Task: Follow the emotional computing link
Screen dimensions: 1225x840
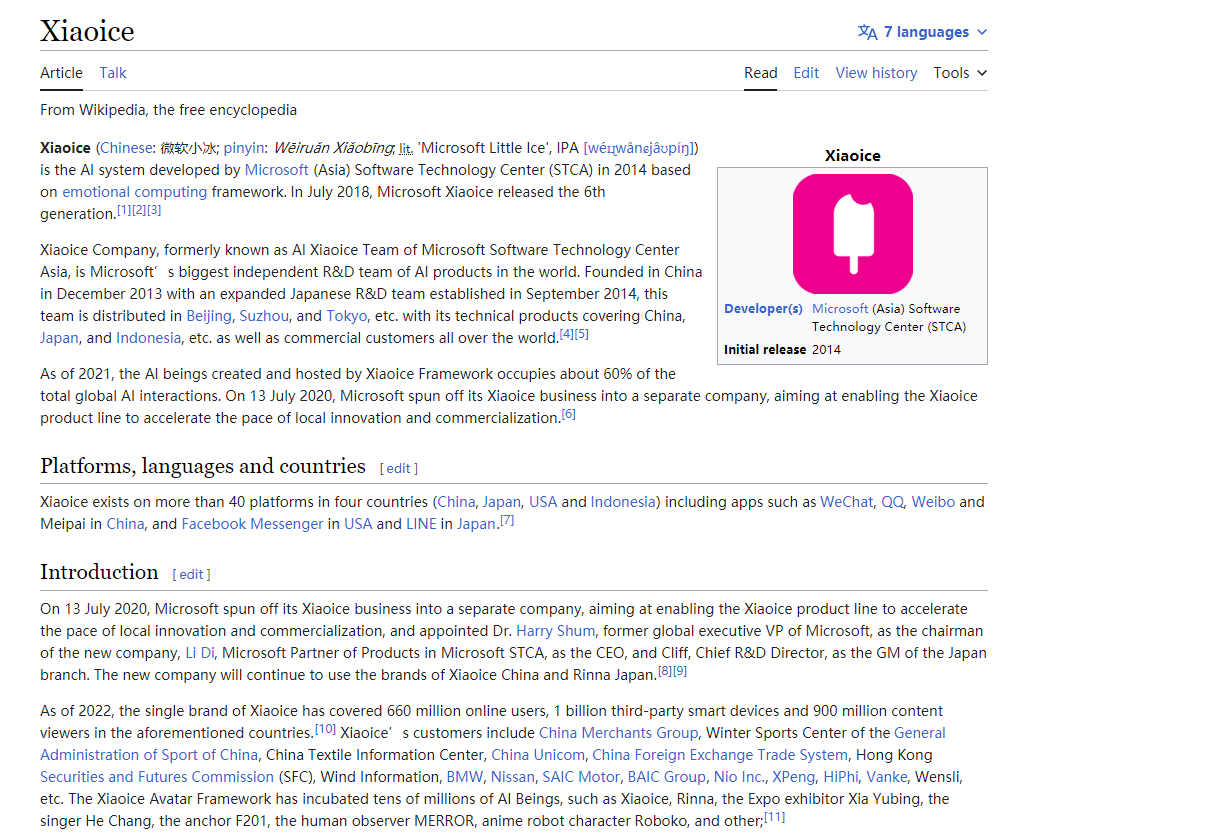Action: pos(134,192)
